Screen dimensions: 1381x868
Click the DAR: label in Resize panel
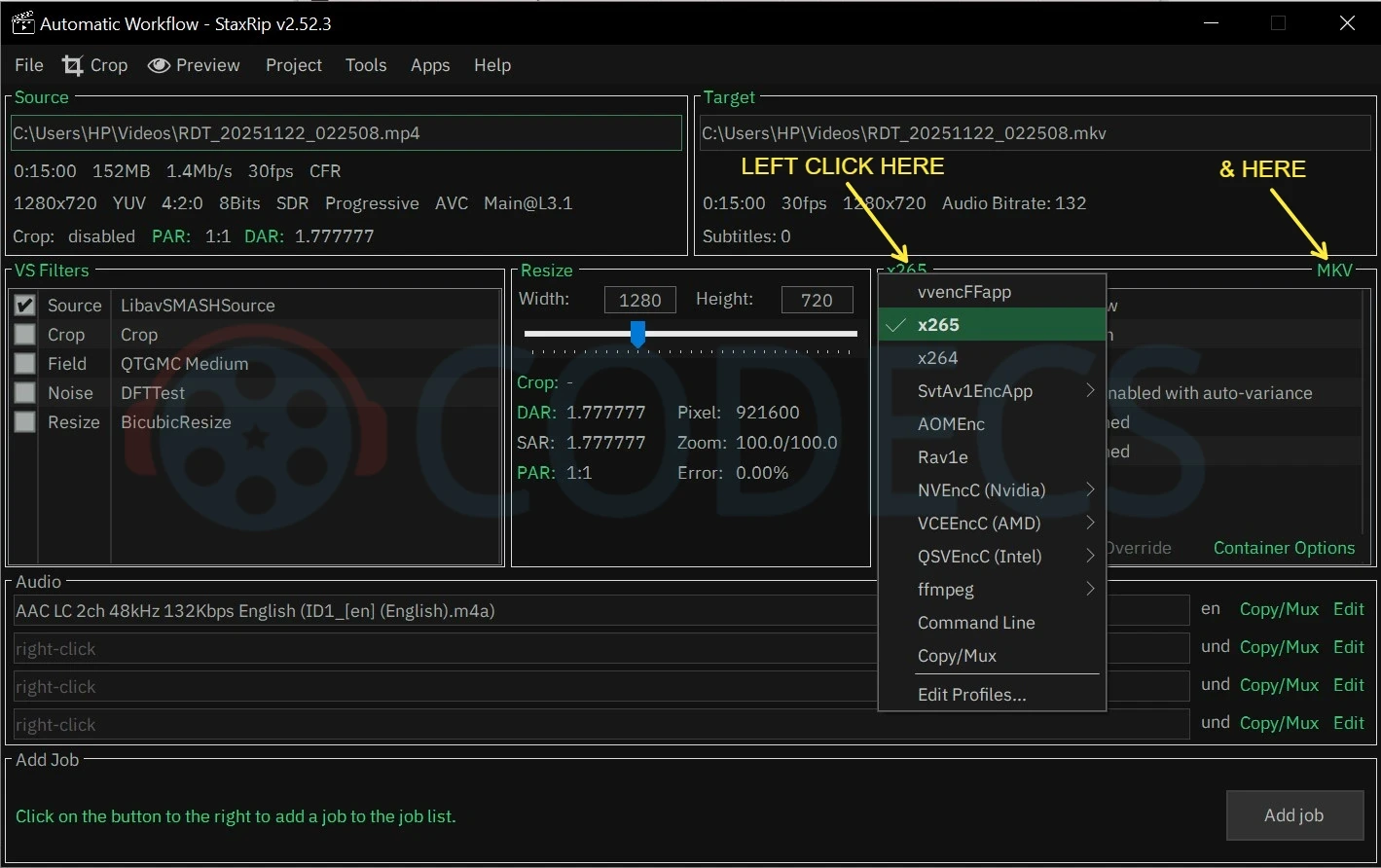tap(536, 413)
